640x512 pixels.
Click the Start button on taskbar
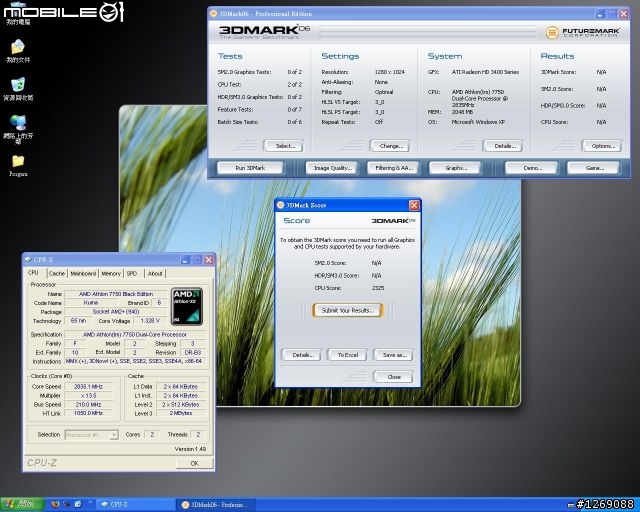tap(22, 504)
